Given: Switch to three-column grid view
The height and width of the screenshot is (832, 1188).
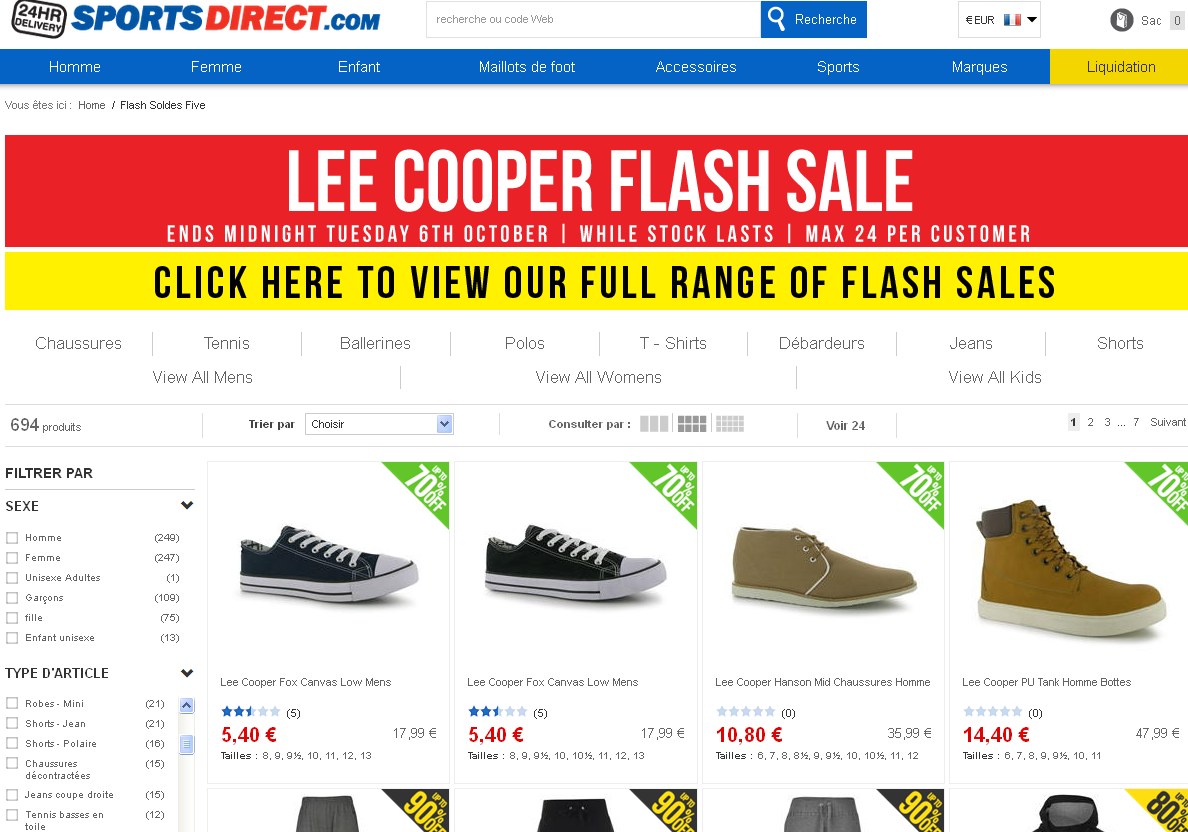Looking at the screenshot, I should tap(654, 424).
